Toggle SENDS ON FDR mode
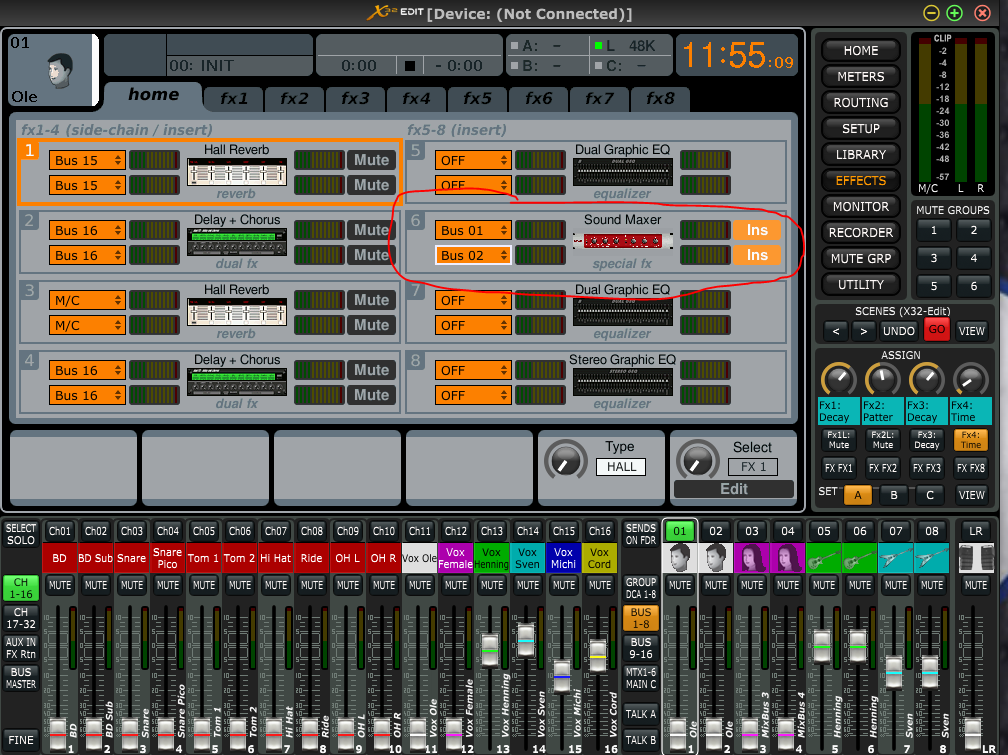Viewport: 1008px width, 755px height. pos(640,534)
